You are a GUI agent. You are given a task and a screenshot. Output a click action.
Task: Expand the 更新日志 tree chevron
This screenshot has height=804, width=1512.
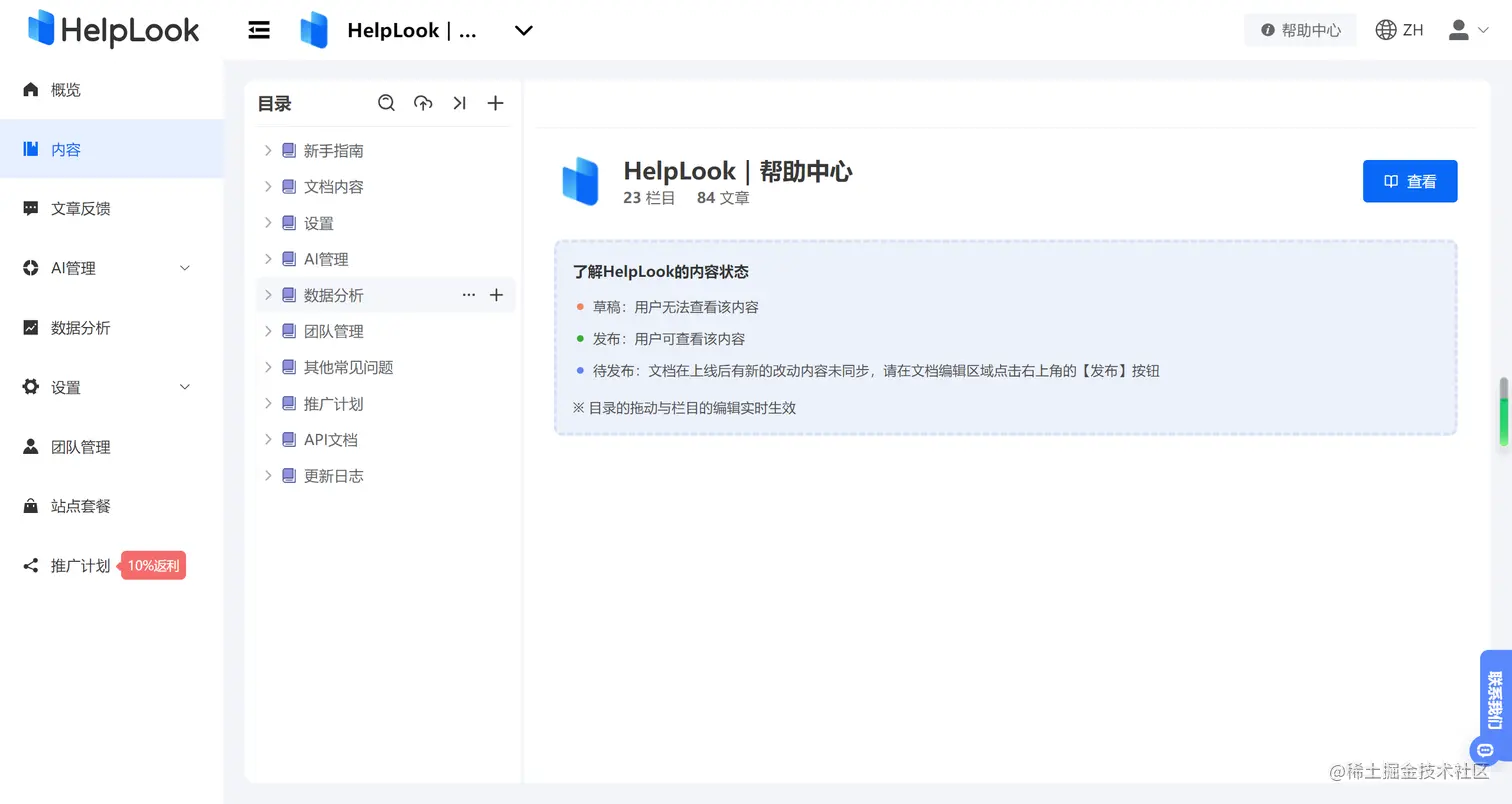[267, 475]
